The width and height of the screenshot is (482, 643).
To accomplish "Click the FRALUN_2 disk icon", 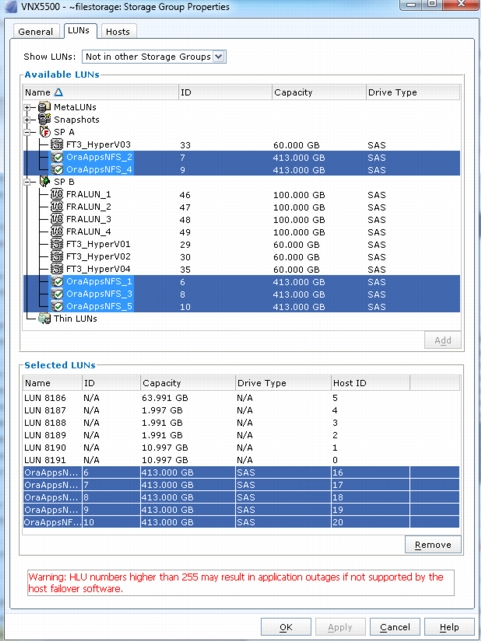I will click(x=57, y=207).
